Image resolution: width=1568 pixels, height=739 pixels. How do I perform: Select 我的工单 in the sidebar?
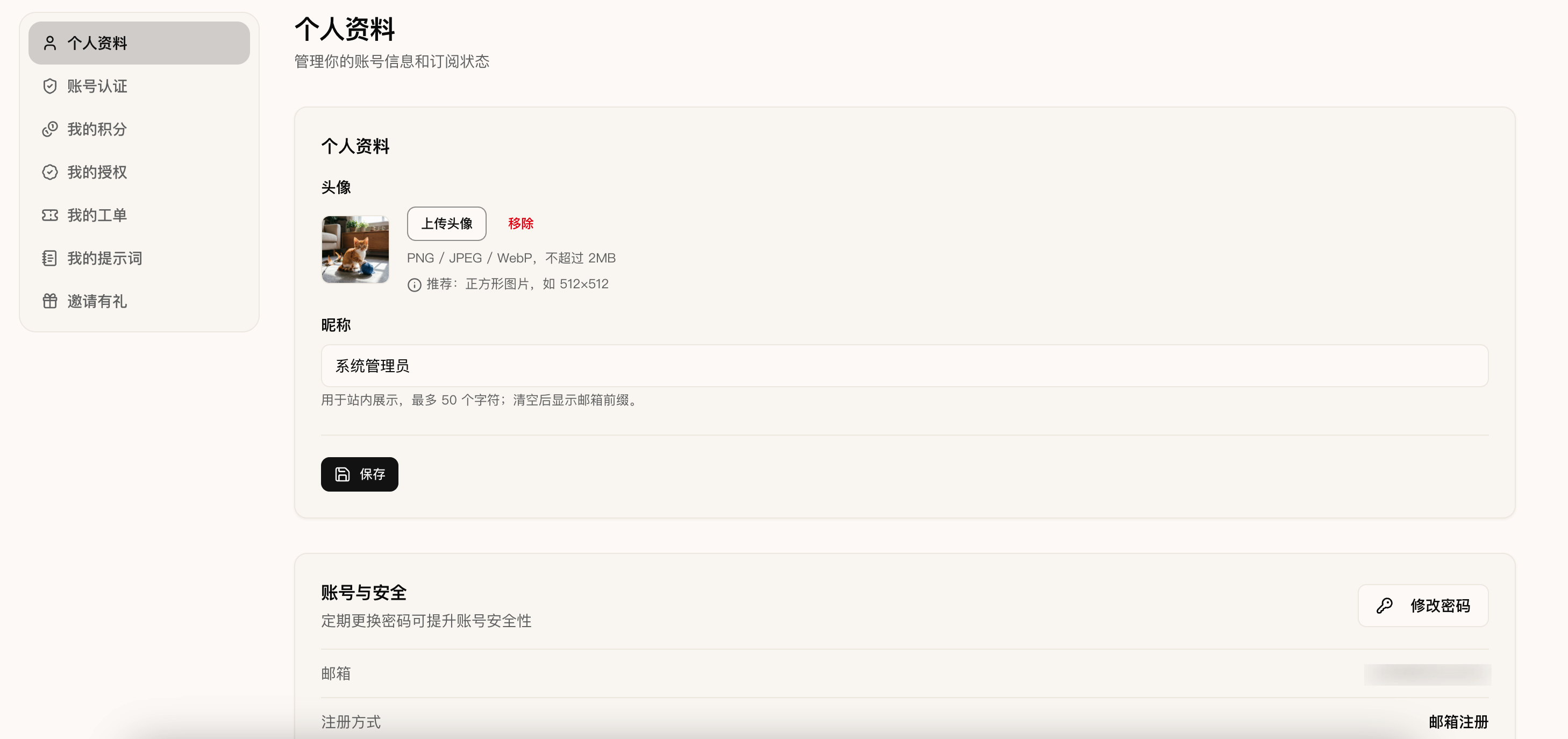pyautogui.click(x=139, y=216)
